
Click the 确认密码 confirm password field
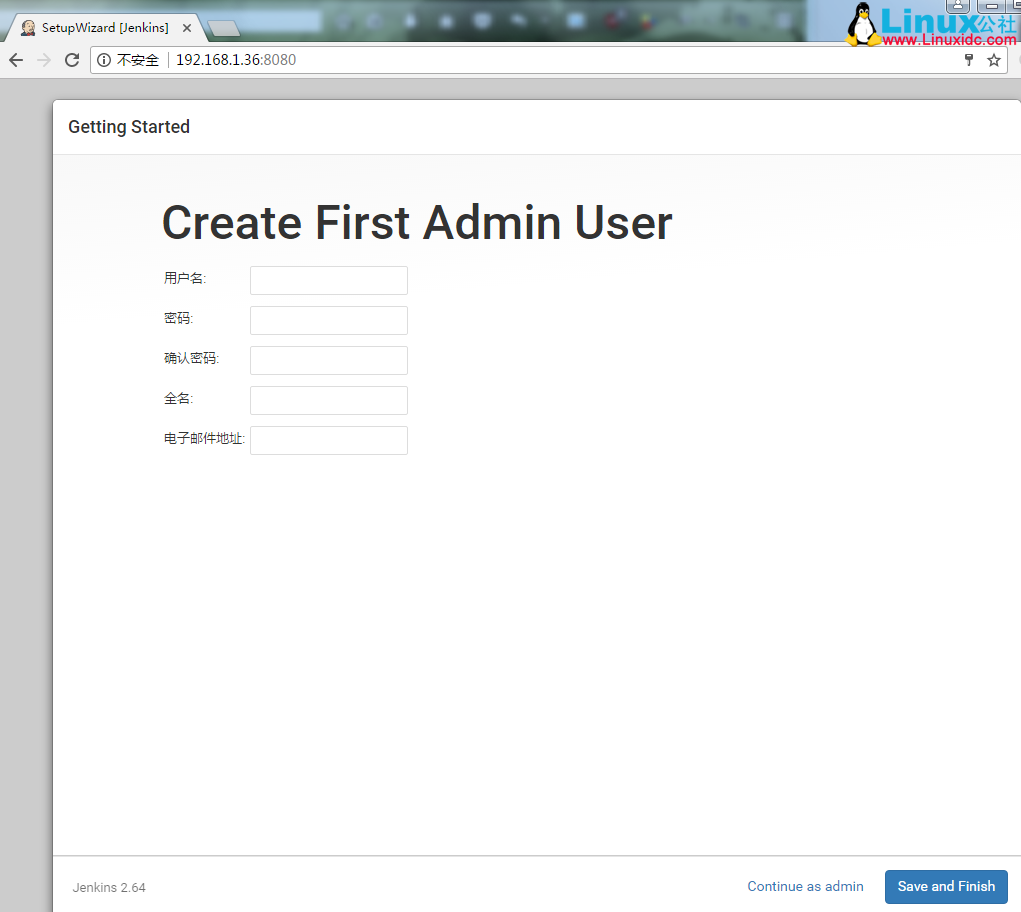point(328,360)
